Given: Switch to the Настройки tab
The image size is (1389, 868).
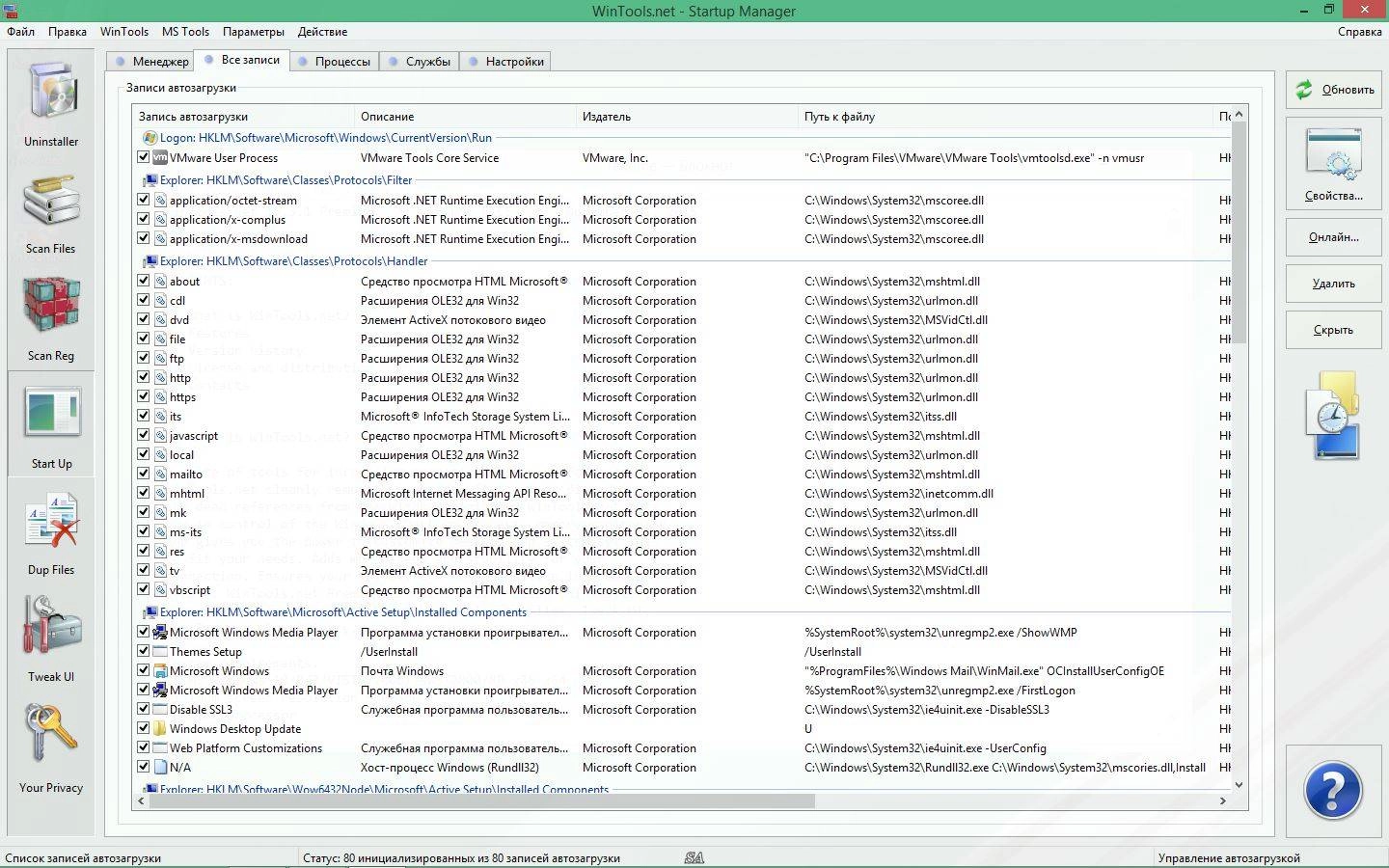Looking at the screenshot, I should 505,61.
